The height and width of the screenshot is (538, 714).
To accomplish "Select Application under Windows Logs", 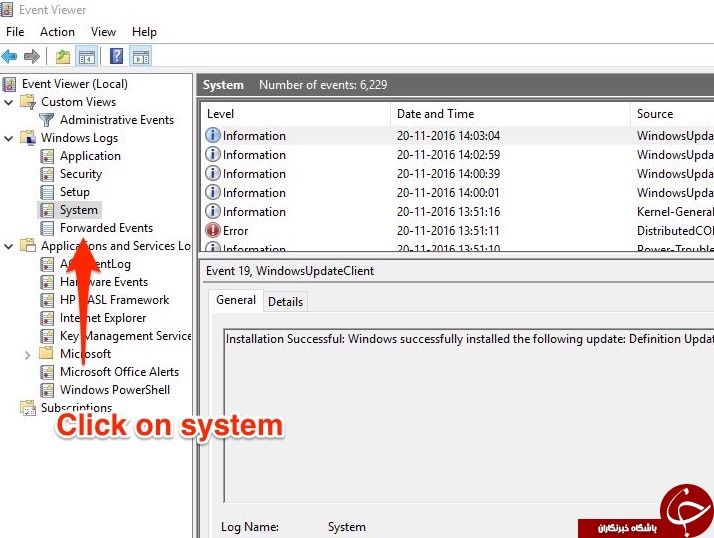I will click(x=90, y=156).
